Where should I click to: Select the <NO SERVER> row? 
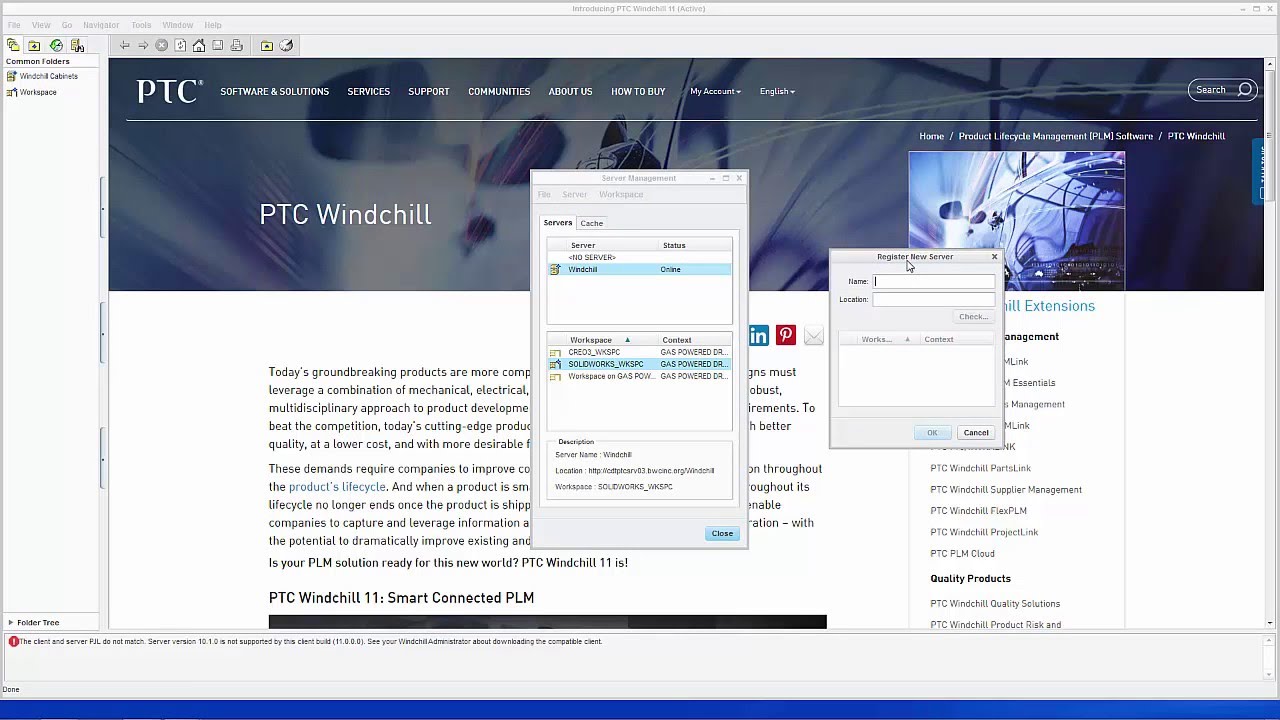click(639, 257)
